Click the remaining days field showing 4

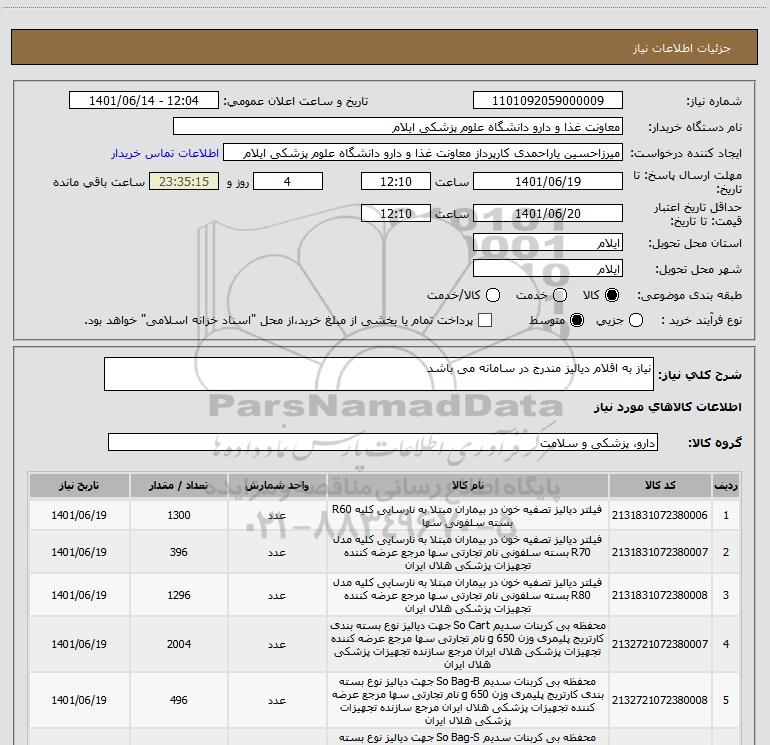pos(288,182)
